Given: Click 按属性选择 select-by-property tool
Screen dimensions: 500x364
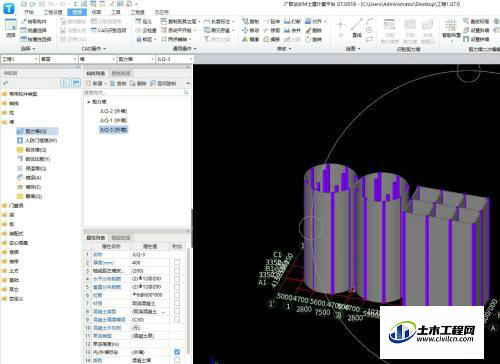Looking at the screenshot, I should click(x=36, y=39).
